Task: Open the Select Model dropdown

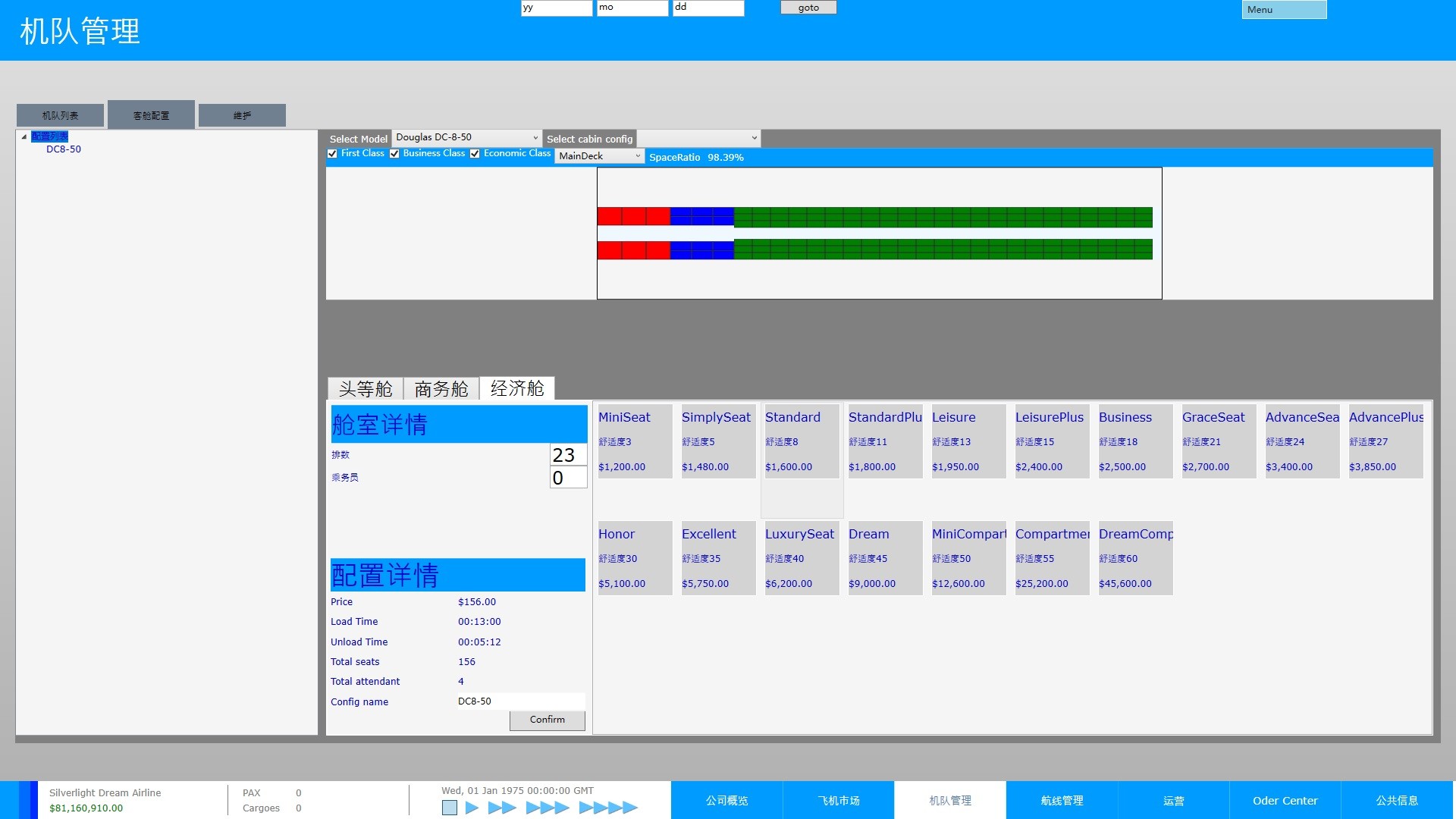Action: pyautogui.click(x=466, y=138)
